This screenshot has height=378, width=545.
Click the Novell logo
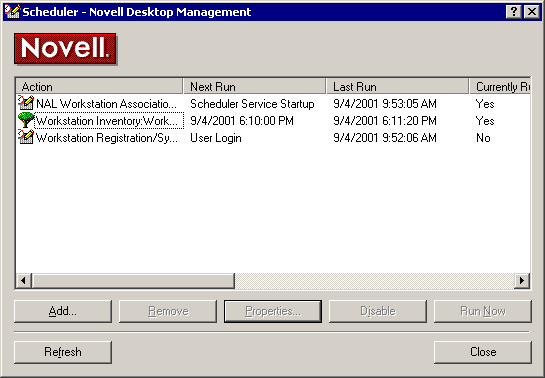click(65, 49)
